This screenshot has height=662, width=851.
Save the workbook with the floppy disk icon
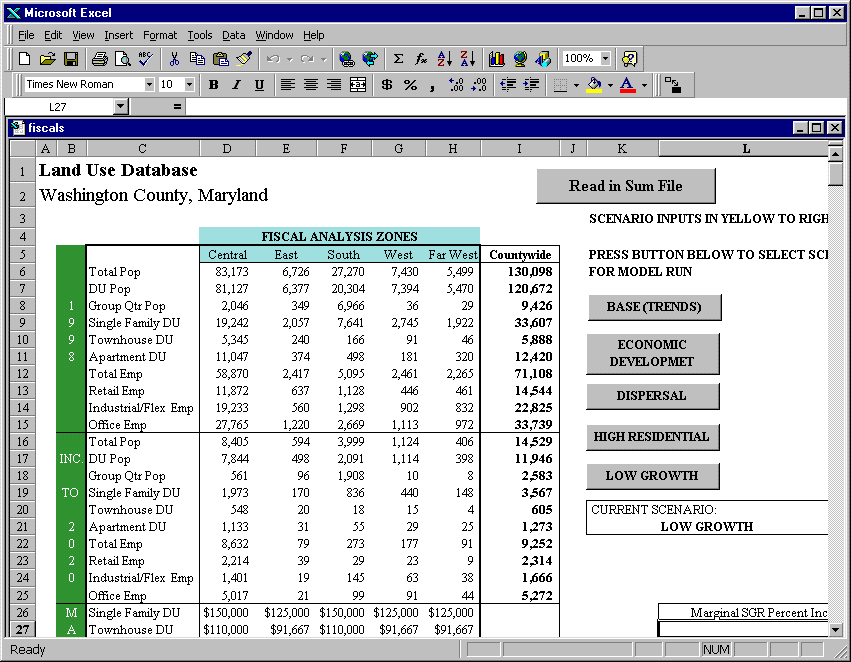[71, 59]
